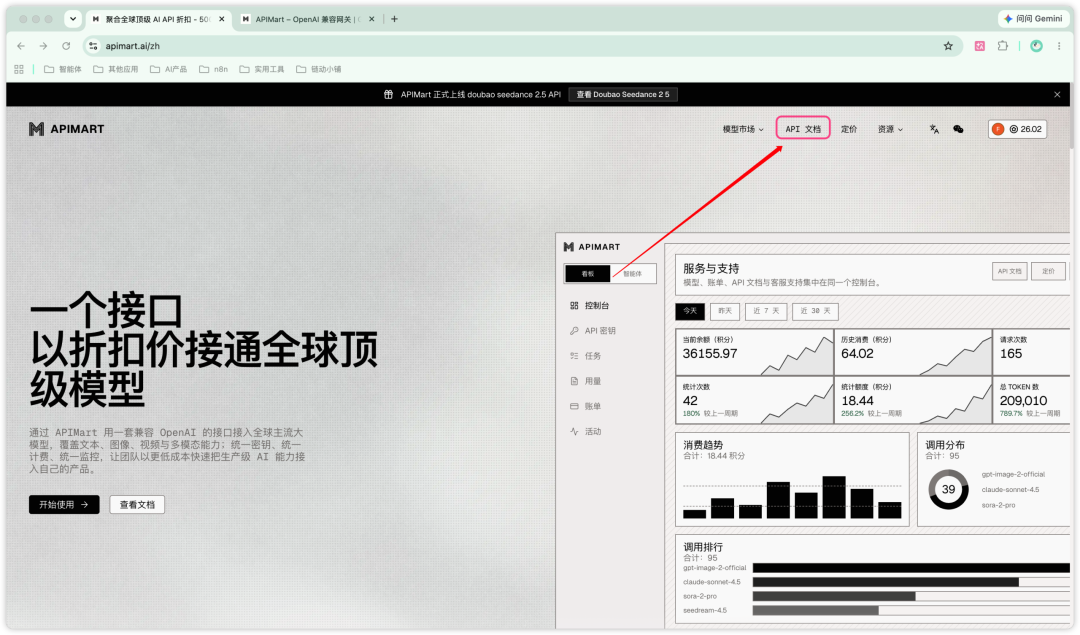Screen dimensions: 1080x635
Task: Open the n8n bookmark folder
Action: pyautogui.click(x=214, y=69)
